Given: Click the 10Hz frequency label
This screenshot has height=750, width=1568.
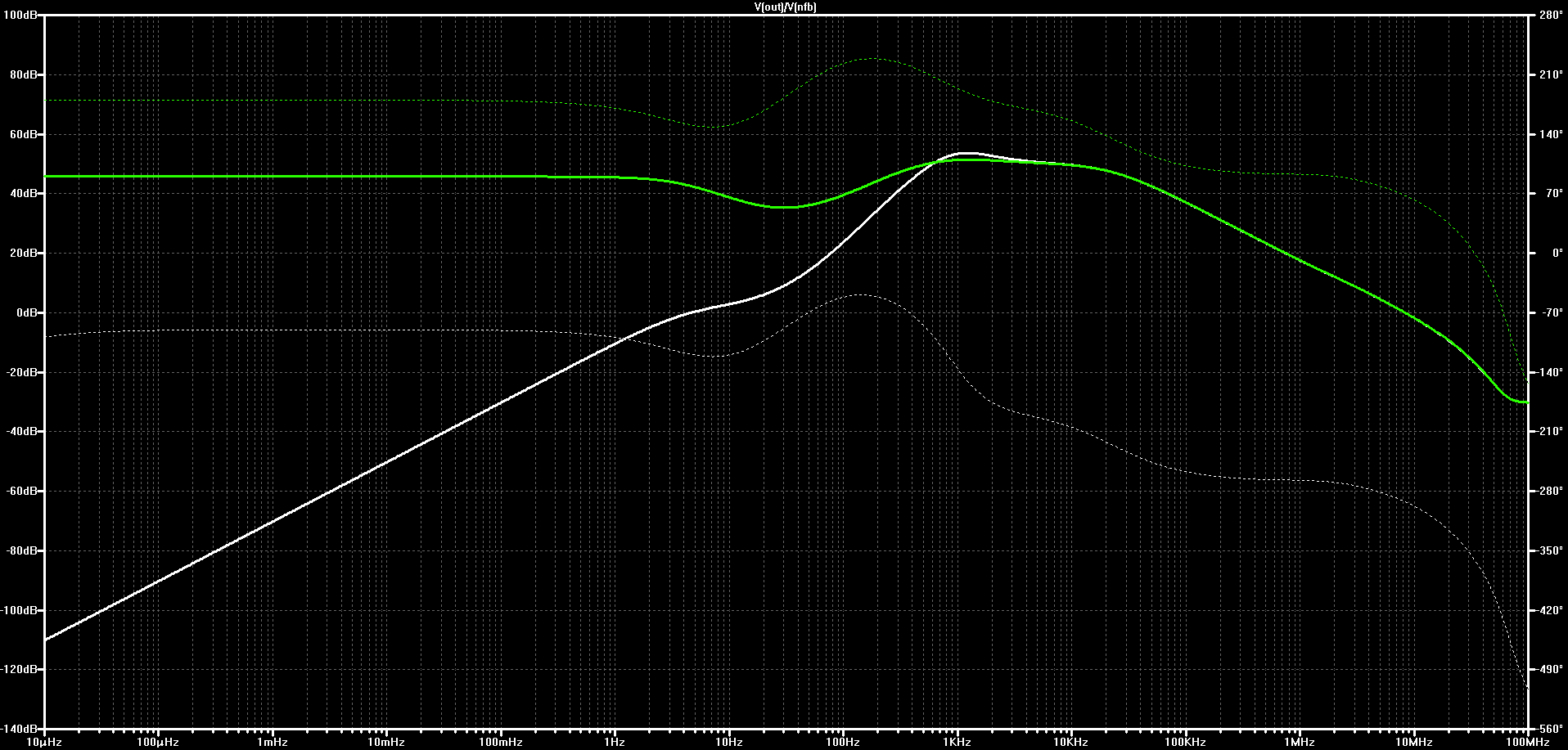Looking at the screenshot, I should pos(728,742).
